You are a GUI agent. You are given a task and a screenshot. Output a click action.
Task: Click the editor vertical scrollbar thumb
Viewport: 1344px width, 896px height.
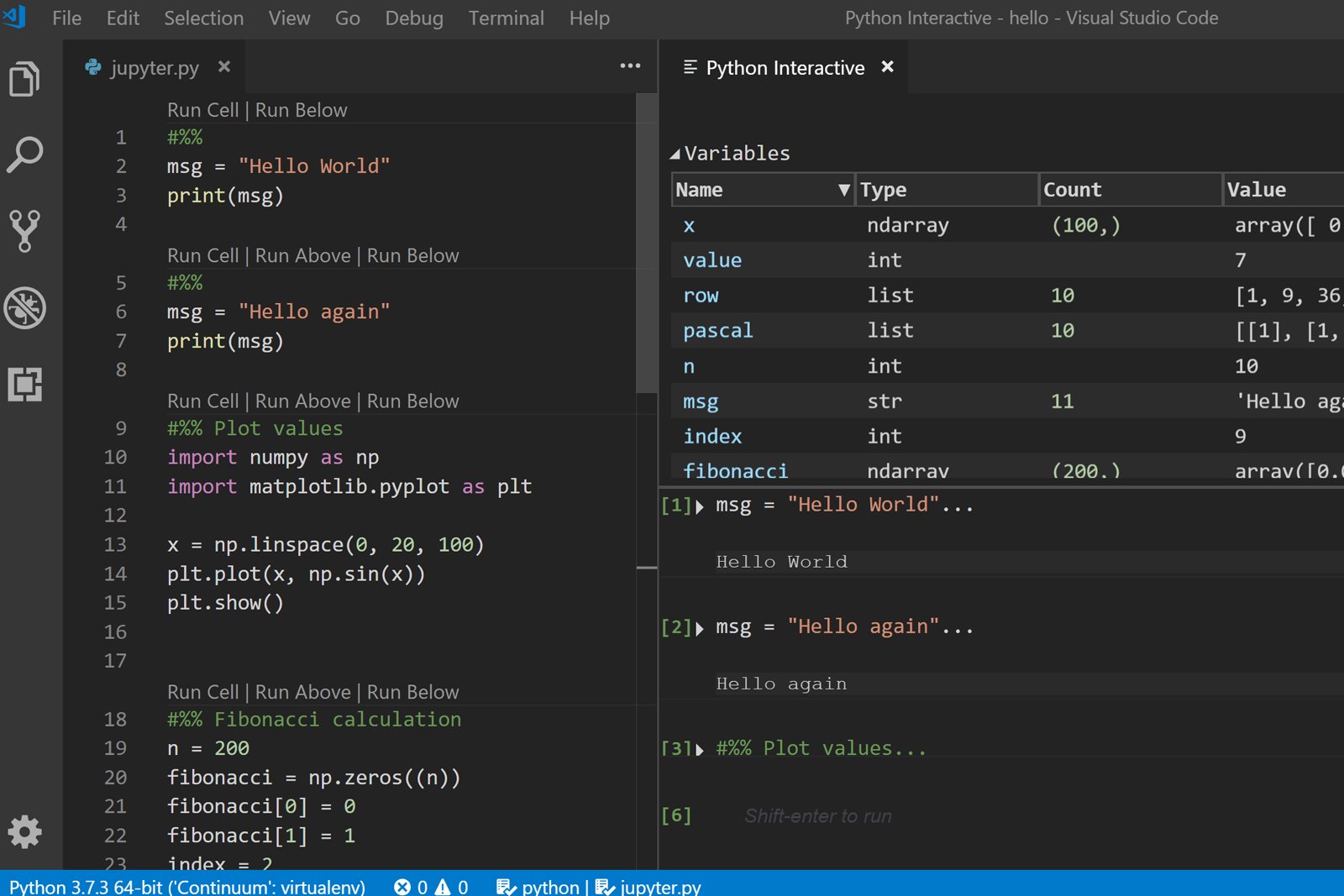[646, 243]
